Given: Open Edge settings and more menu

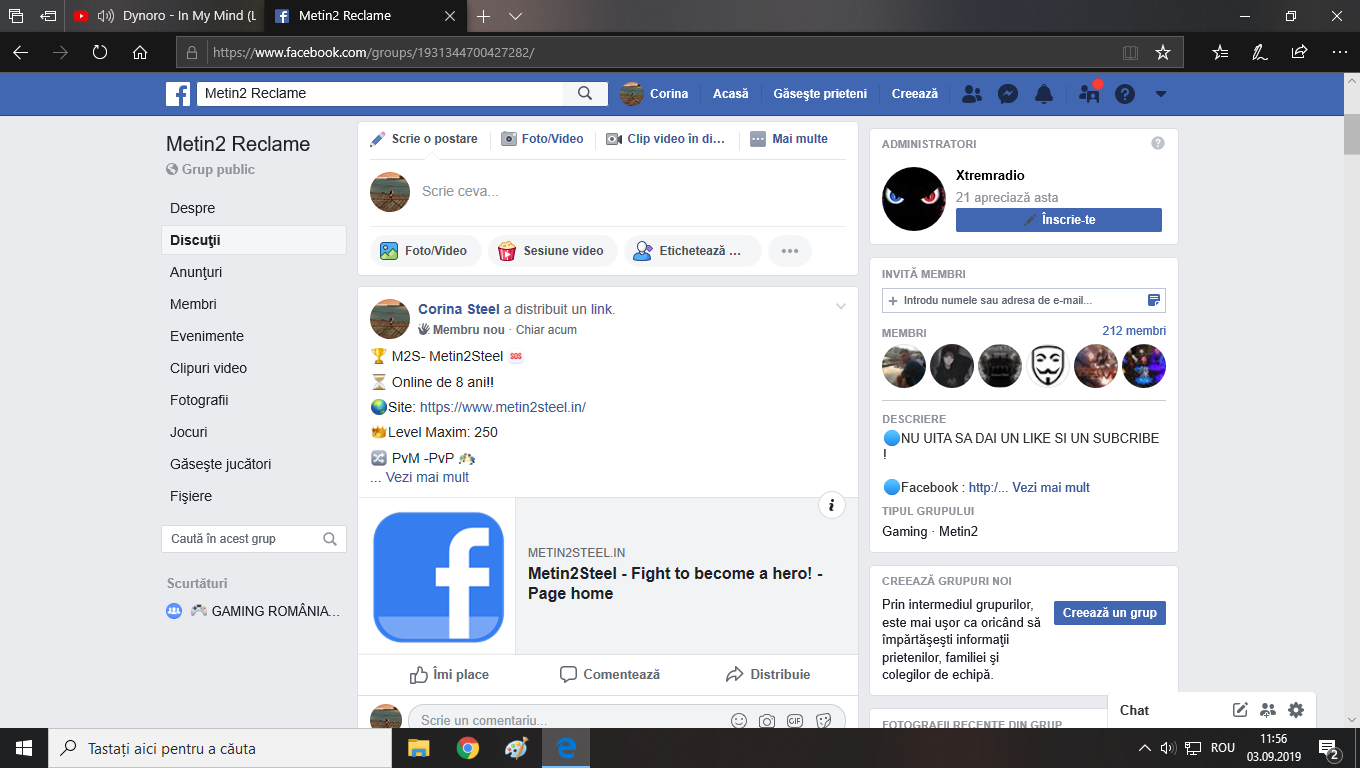Looking at the screenshot, I should [1339, 52].
